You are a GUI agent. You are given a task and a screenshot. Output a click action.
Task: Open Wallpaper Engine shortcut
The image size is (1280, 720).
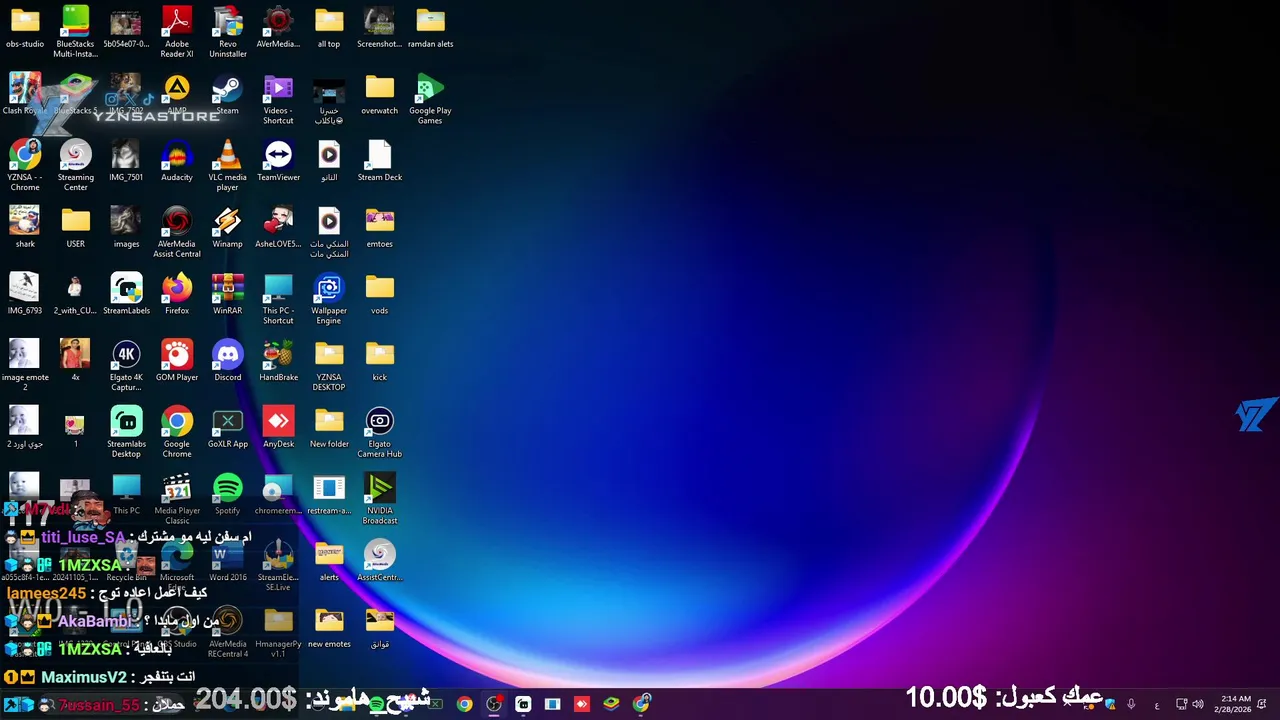point(329,299)
